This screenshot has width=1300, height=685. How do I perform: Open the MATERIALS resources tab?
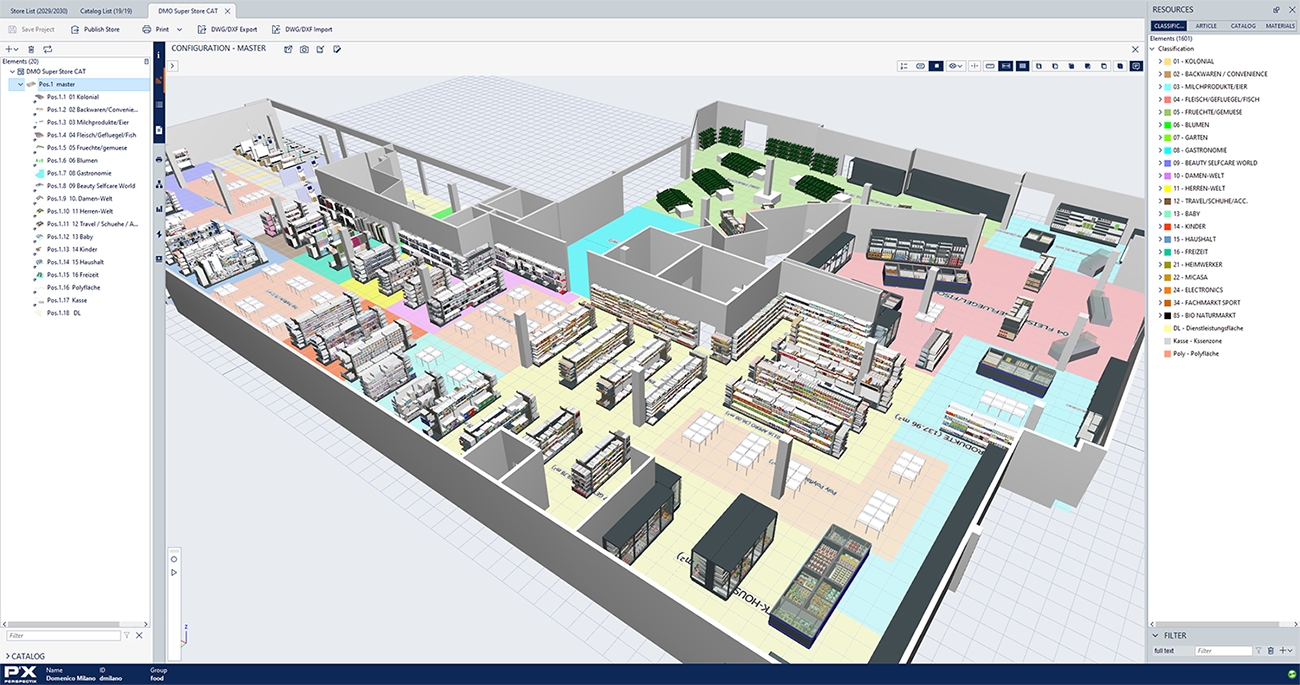tap(1279, 26)
